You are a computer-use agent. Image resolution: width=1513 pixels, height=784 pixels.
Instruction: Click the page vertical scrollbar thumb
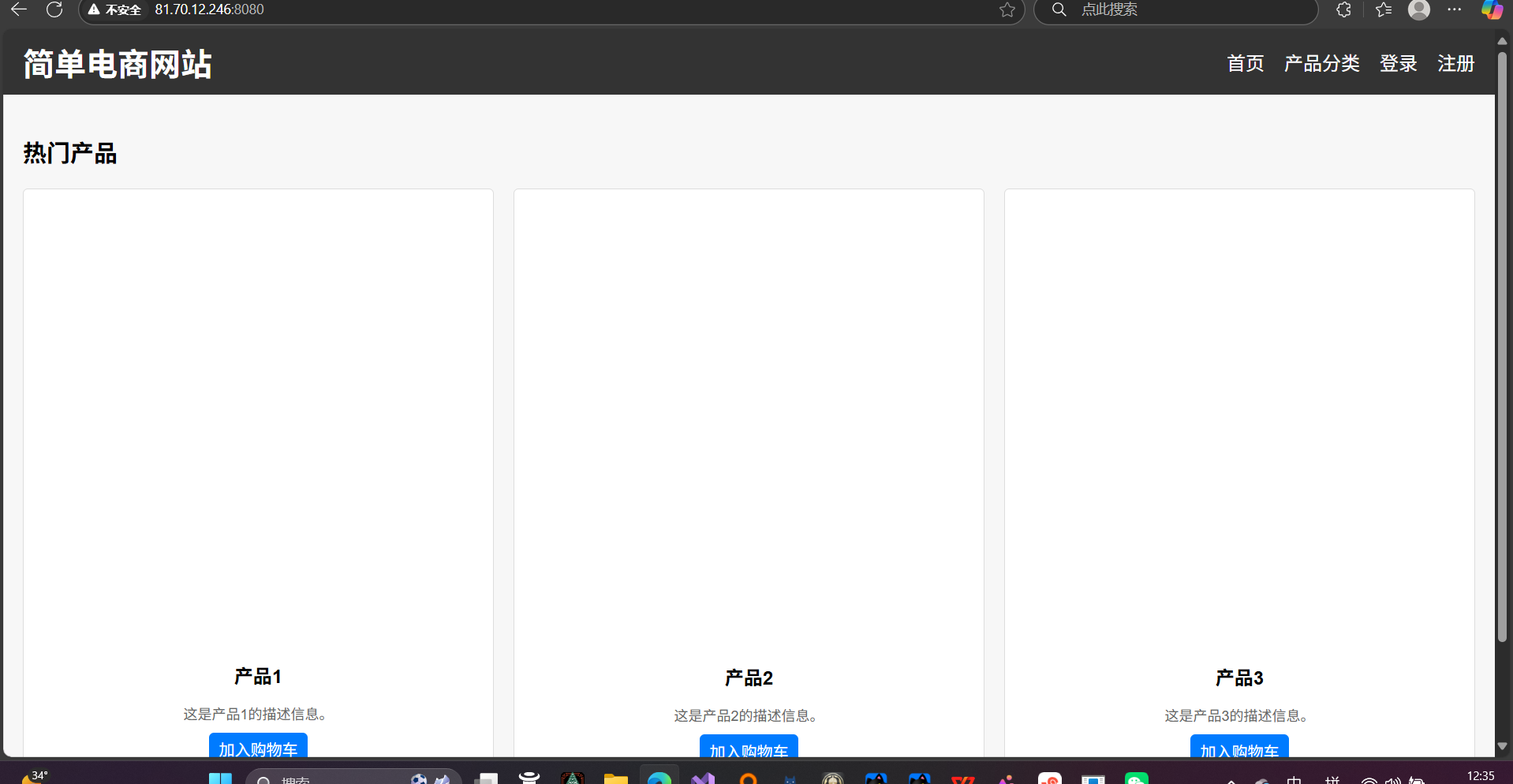[1502, 347]
